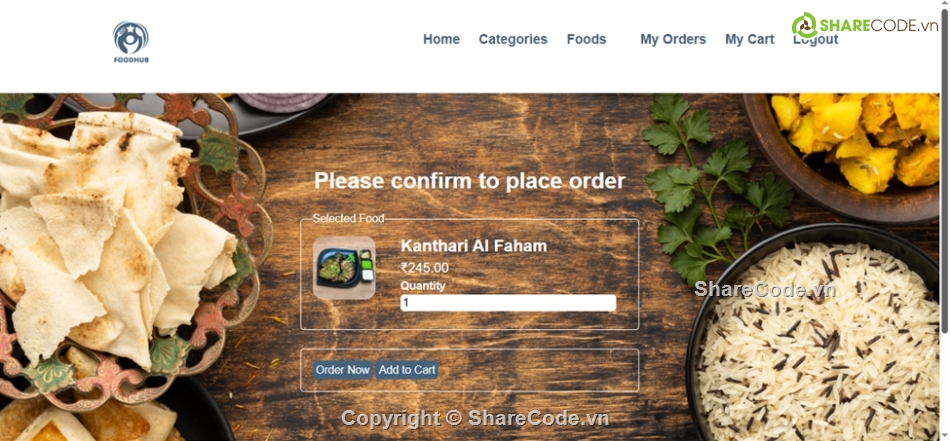View My Orders page

point(673,39)
